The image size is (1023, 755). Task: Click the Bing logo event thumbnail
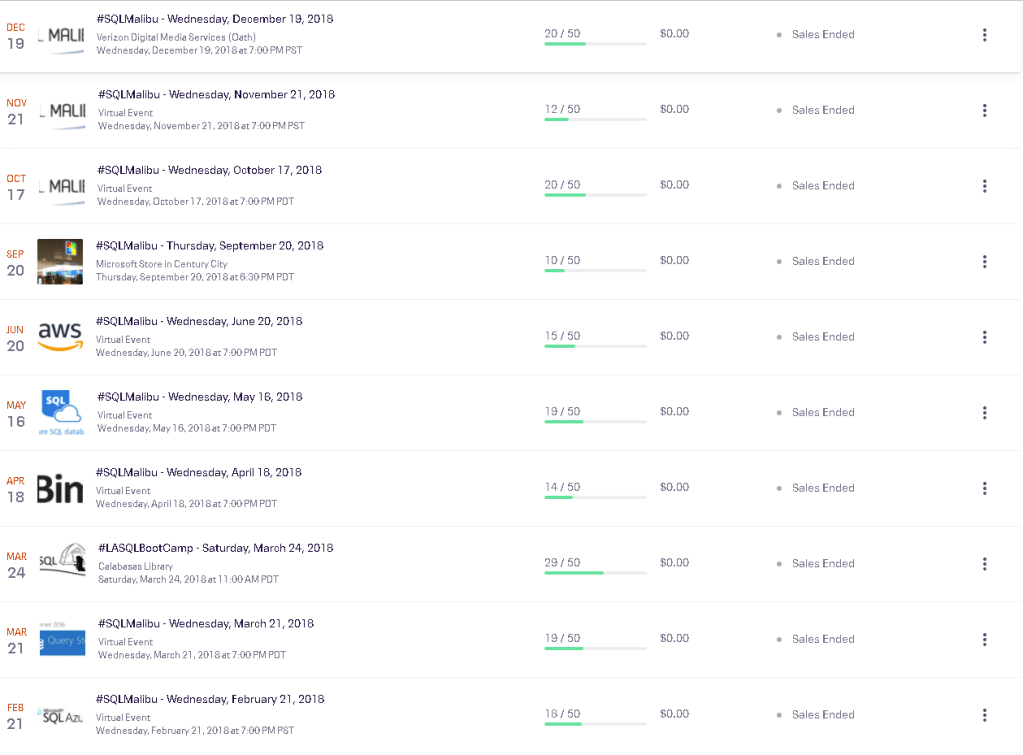point(60,488)
